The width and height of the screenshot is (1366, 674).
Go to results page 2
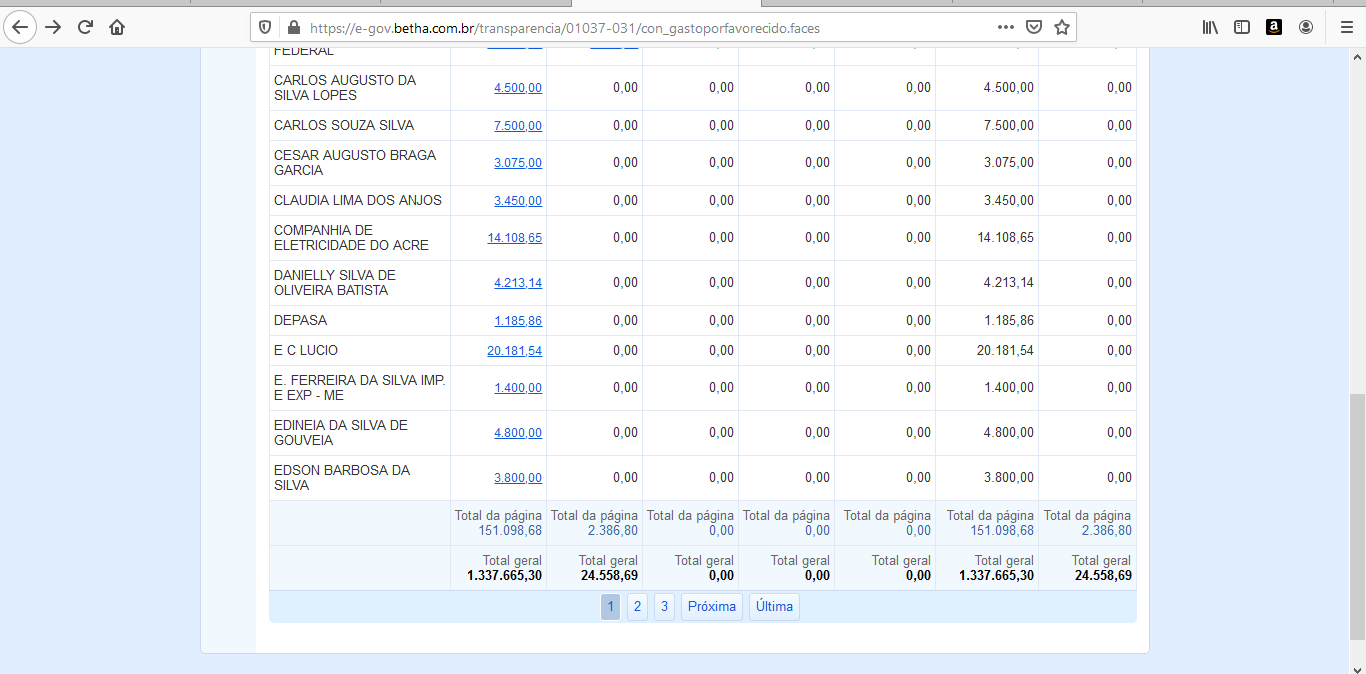tap(637, 607)
